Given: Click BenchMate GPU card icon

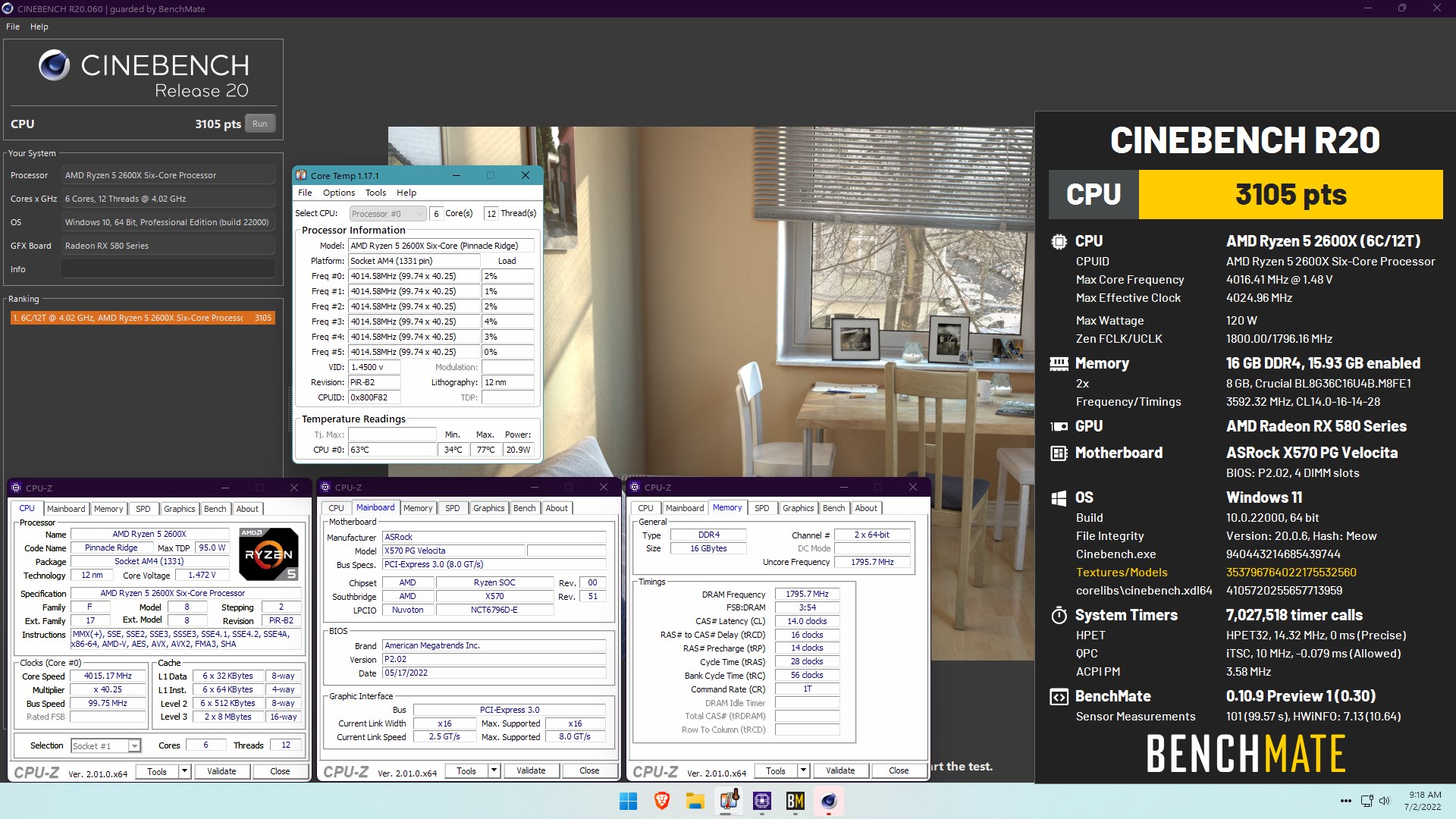Looking at the screenshot, I should coord(1059,426).
